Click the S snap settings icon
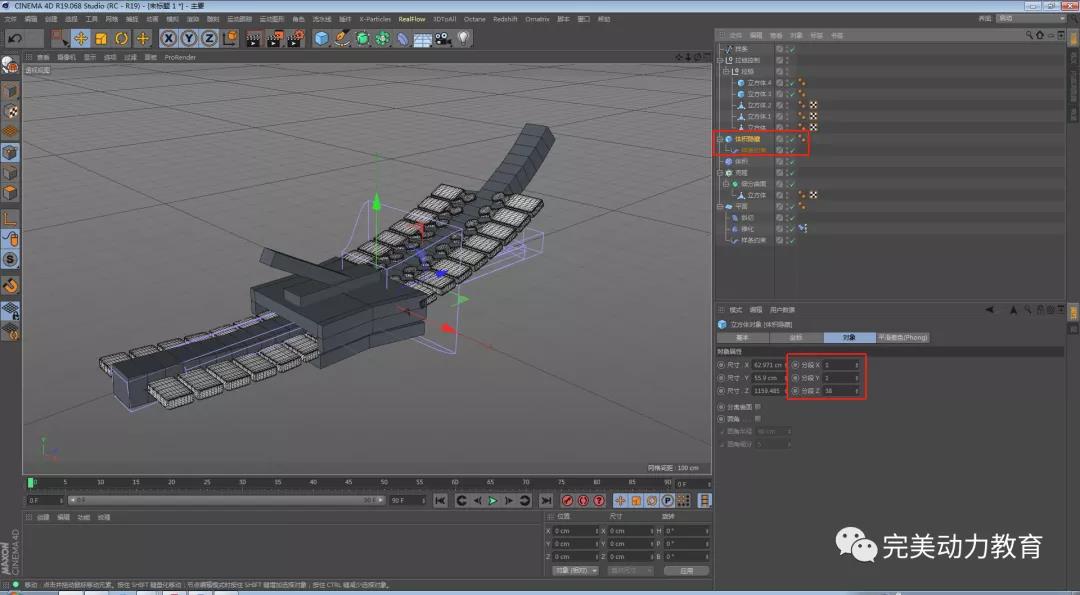This screenshot has height=595, width=1080. pos(10,260)
